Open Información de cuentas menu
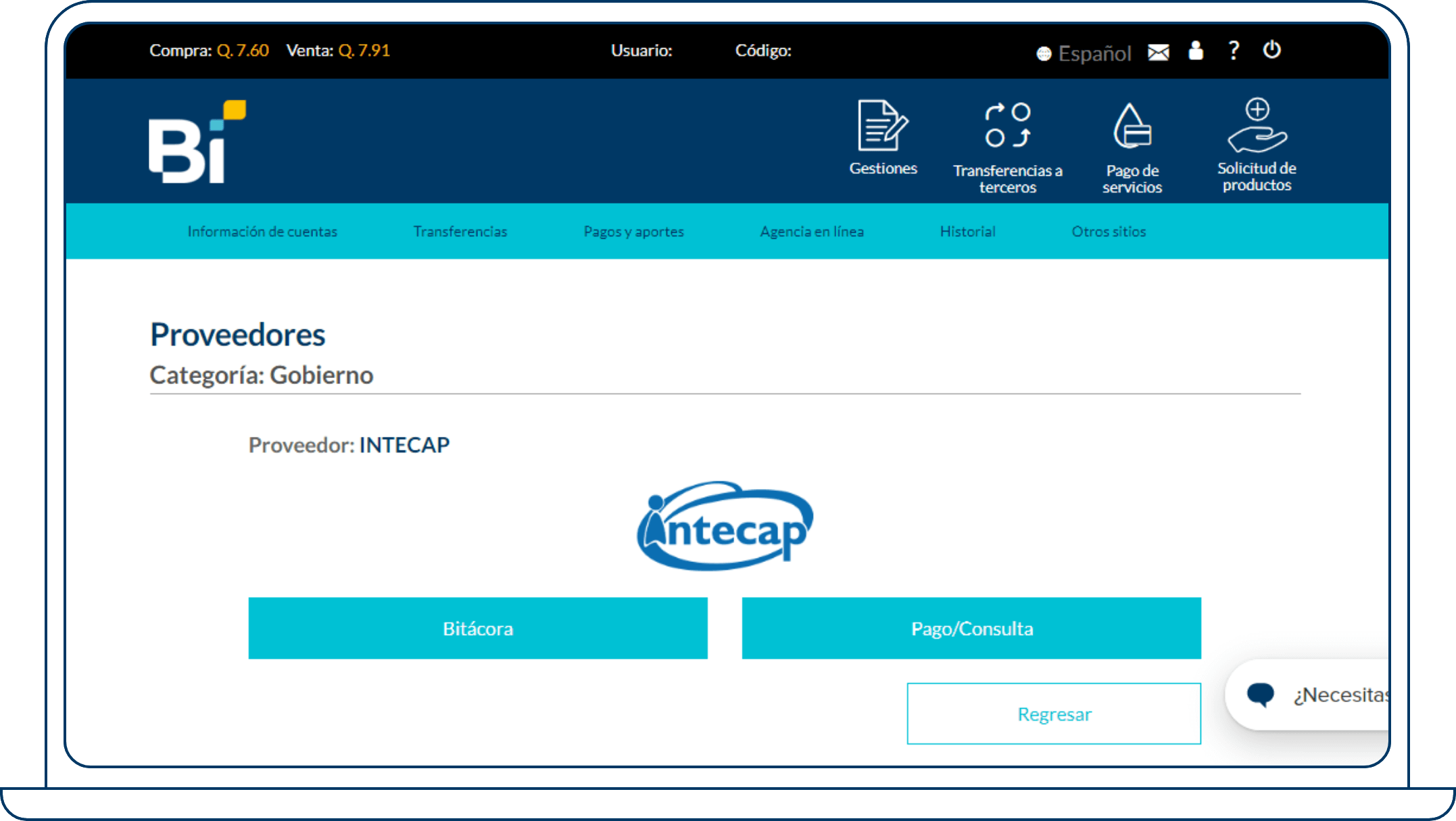The image size is (1456, 821). coord(262,231)
